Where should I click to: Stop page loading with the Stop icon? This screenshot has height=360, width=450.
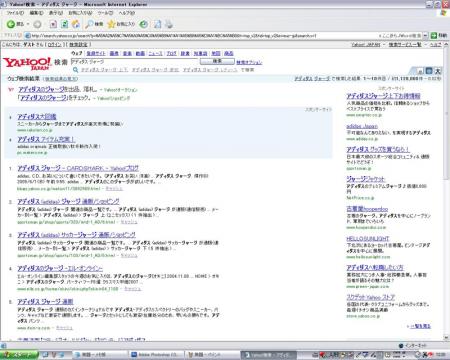pos(53,24)
